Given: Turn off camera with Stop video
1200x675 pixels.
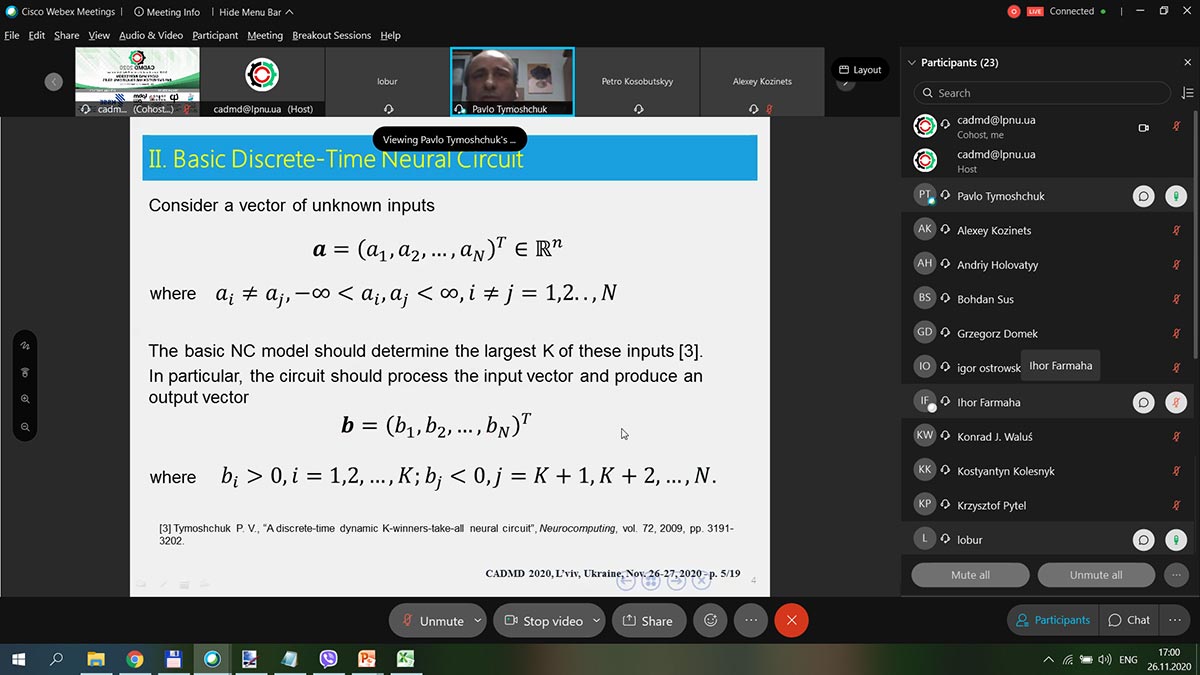Looking at the screenshot, I should pyautogui.click(x=542, y=620).
